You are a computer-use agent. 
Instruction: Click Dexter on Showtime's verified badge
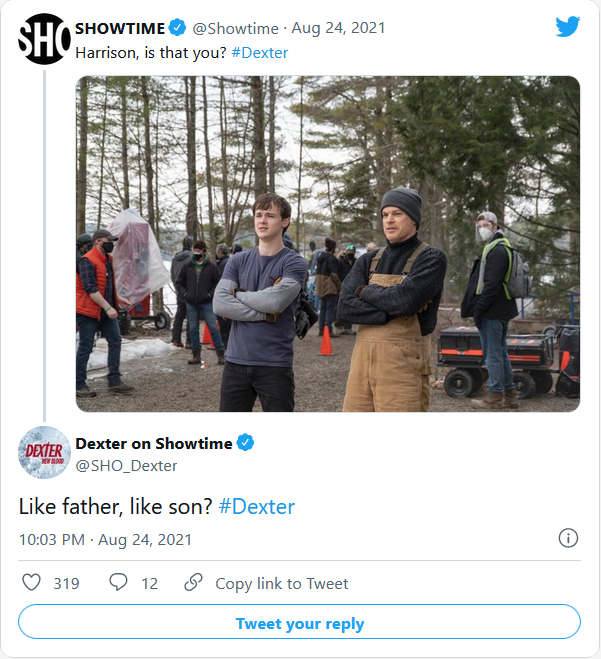pos(245,443)
